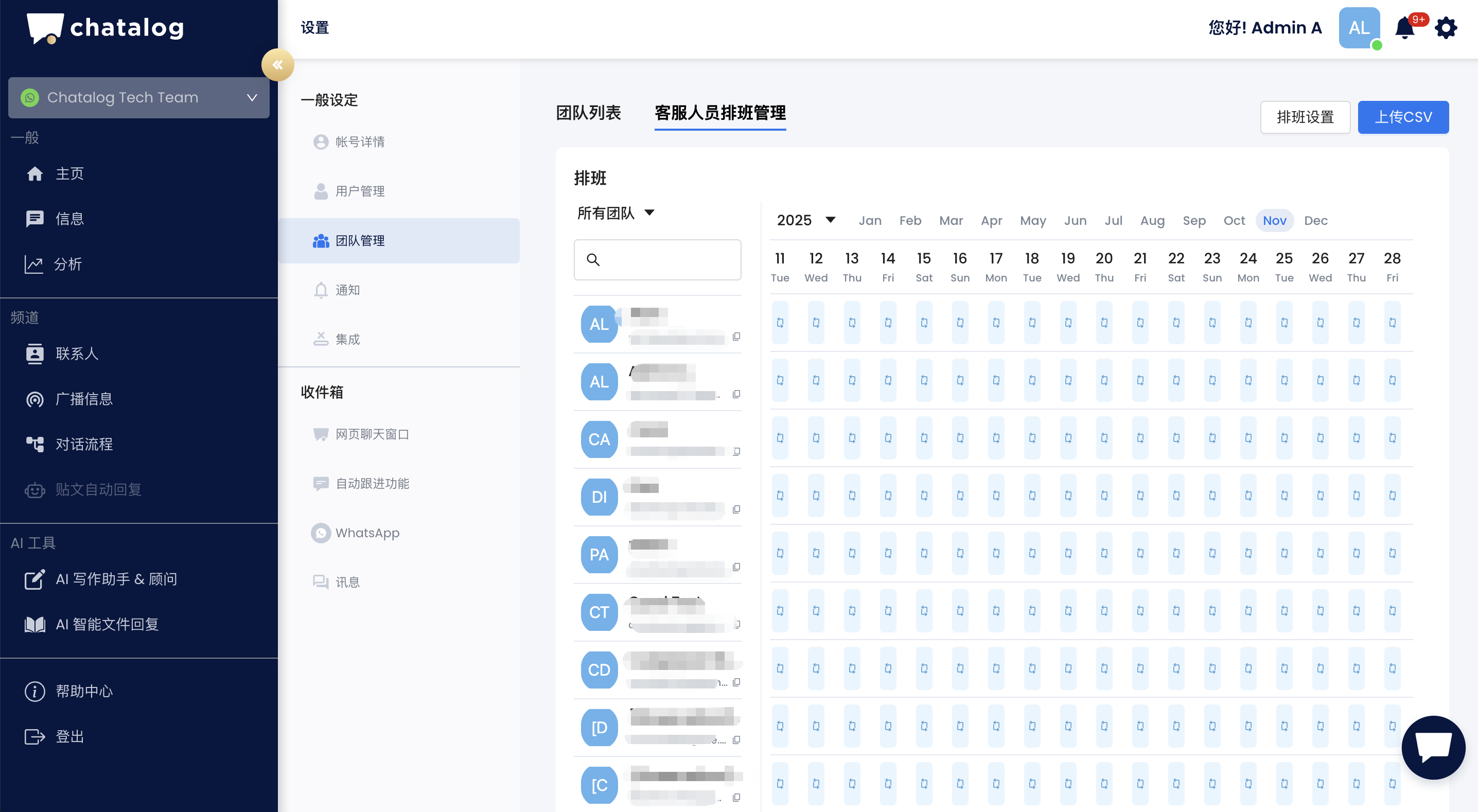Open 分析 analytics from sidebar
Viewport: 1478px width, 812px height.
pyautogui.click(x=68, y=264)
